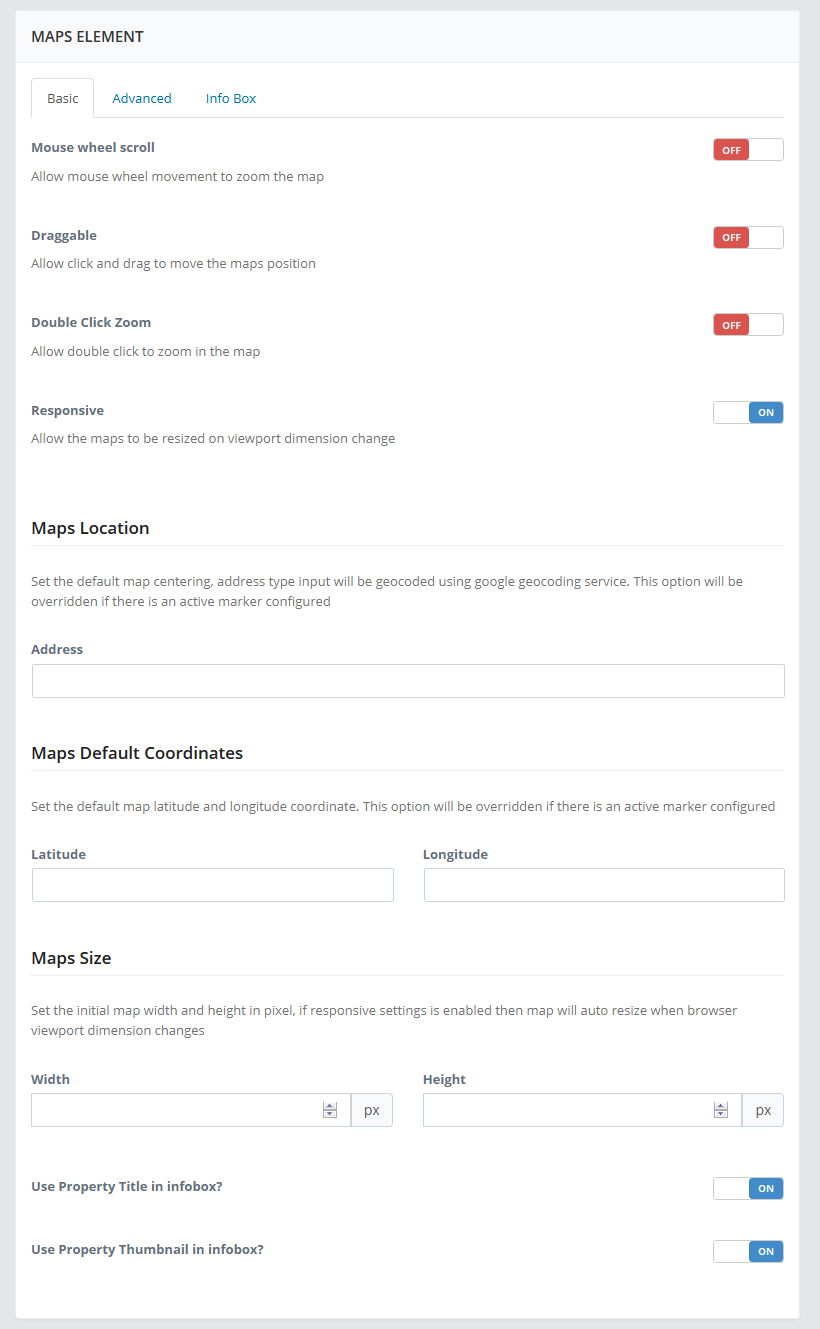Focus the Latitude text box
Screen dimensions: 820x1329
pyautogui.click(x=213, y=885)
